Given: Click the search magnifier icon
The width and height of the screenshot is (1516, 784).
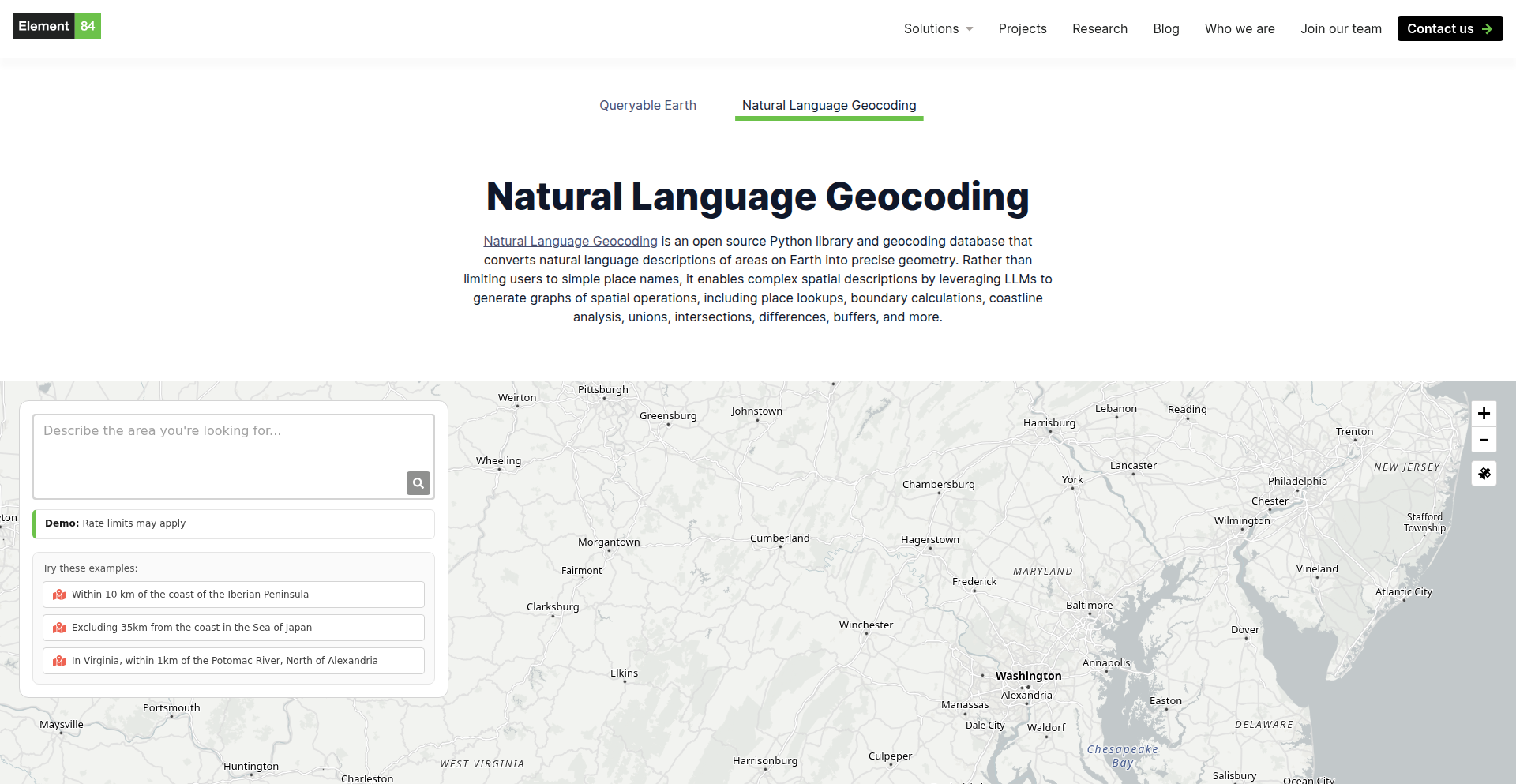Looking at the screenshot, I should click(418, 482).
